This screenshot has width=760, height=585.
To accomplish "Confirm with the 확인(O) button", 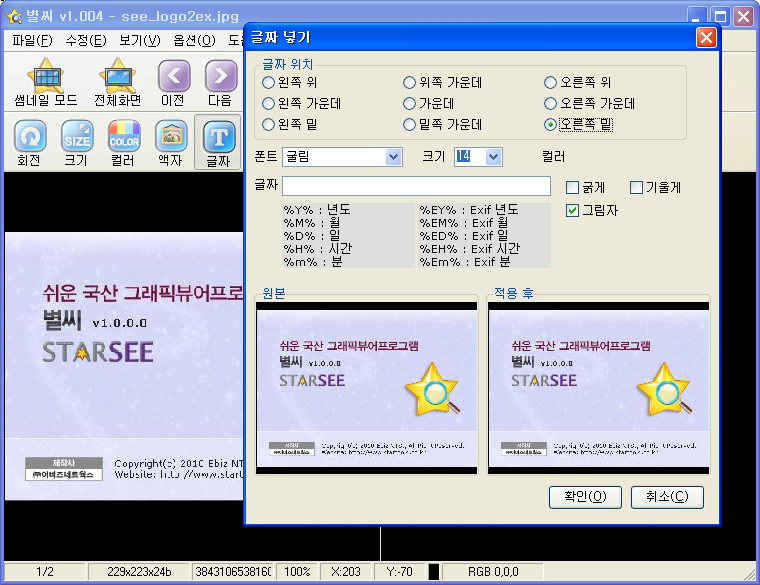I will coord(585,497).
